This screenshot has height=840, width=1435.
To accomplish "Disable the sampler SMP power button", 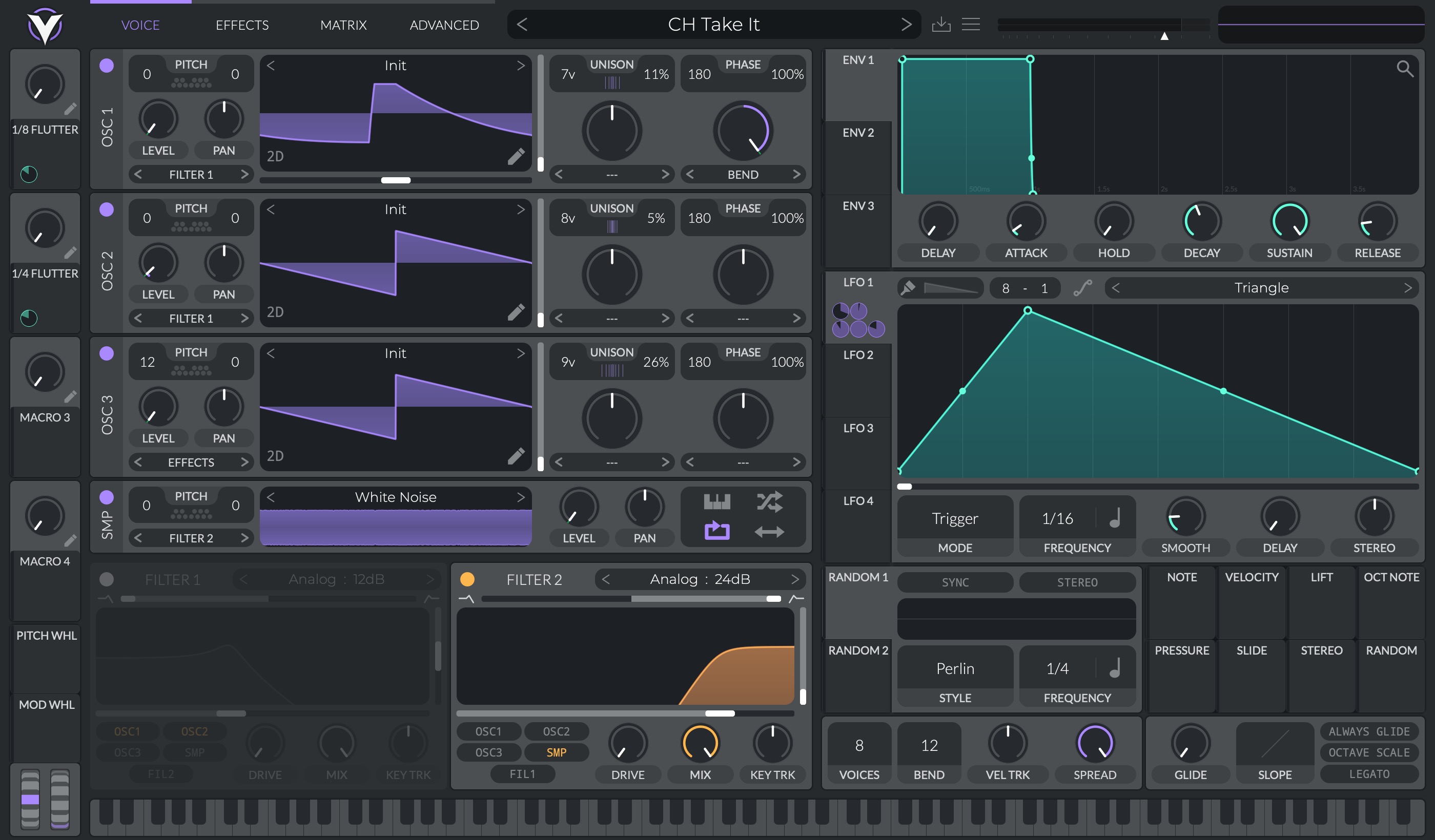I will point(107,497).
